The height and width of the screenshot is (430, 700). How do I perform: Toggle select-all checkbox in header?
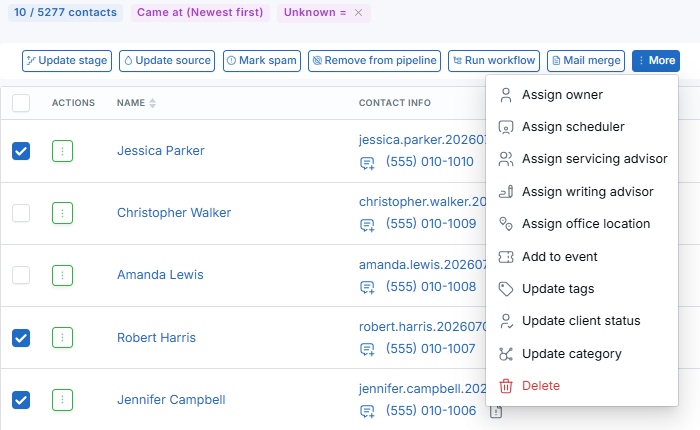[21, 103]
